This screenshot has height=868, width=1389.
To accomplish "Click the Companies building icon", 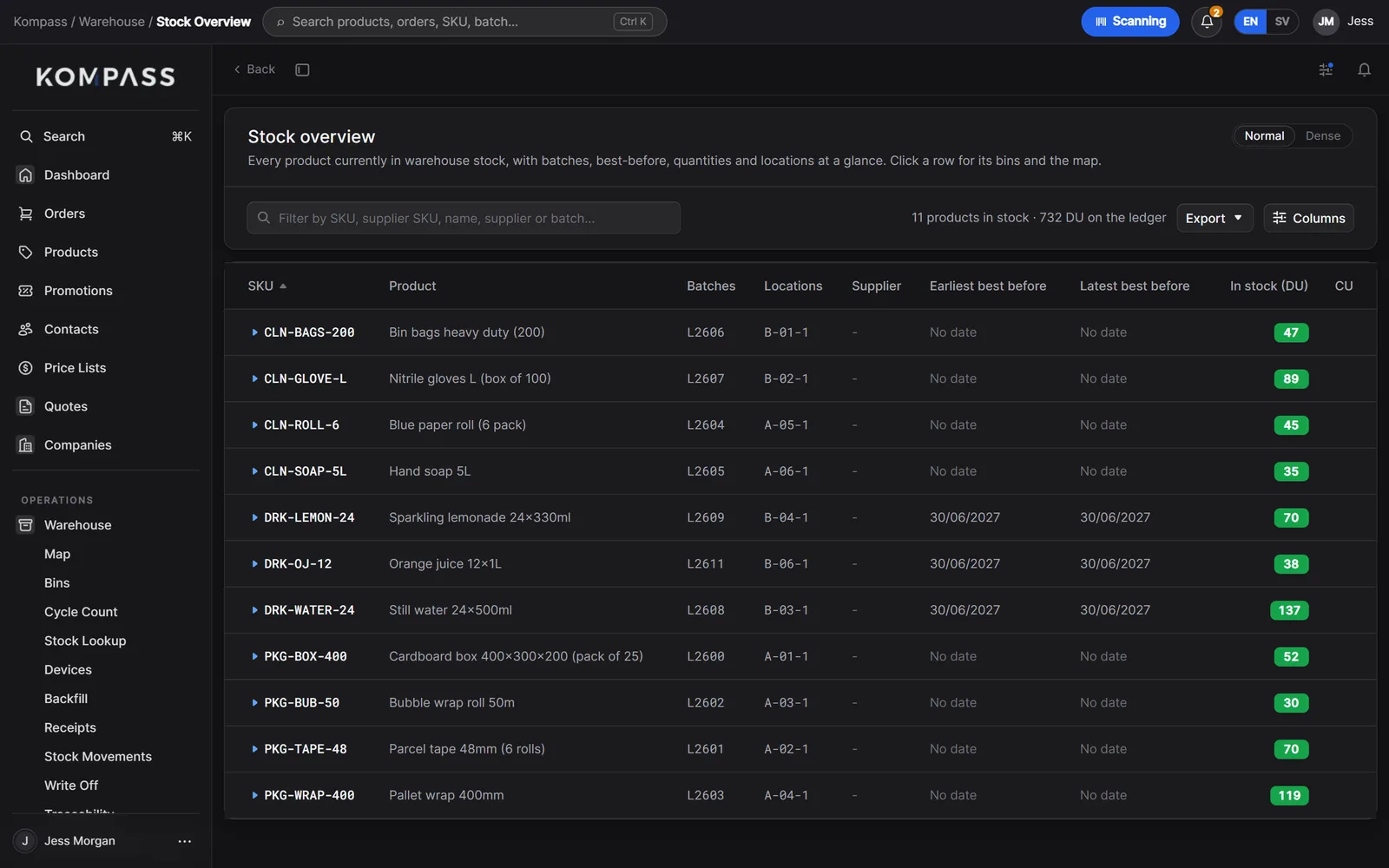I will (x=26, y=445).
